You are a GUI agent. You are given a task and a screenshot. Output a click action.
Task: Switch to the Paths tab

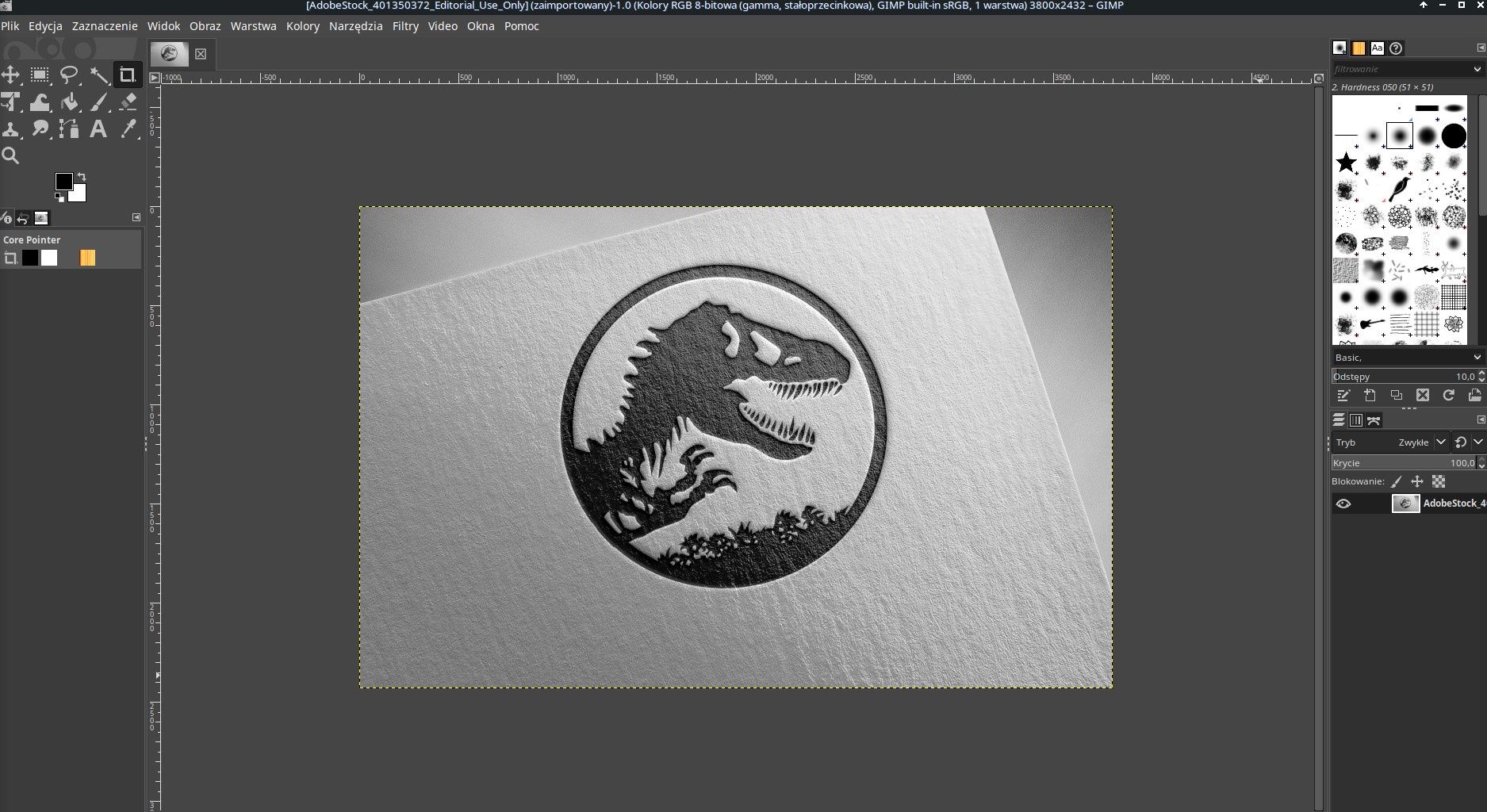point(1374,420)
